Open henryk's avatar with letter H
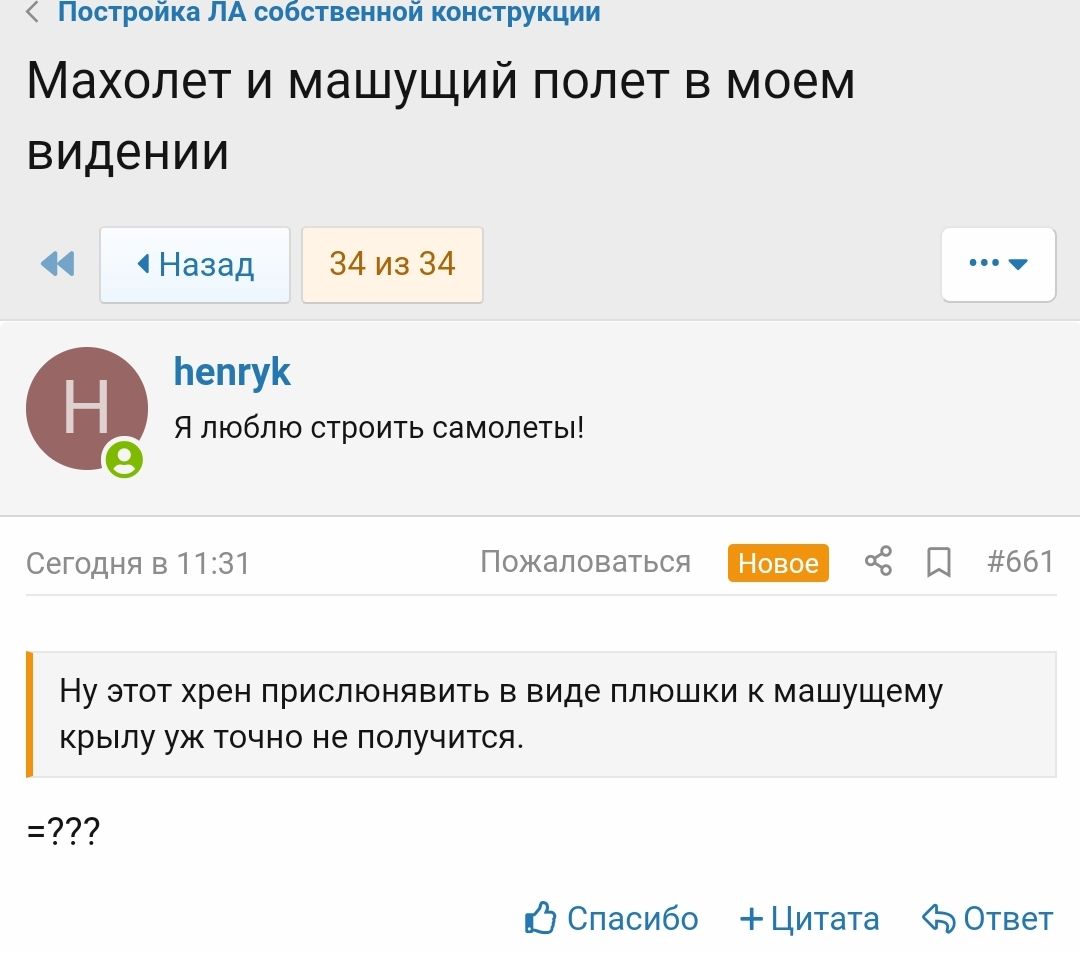The image size is (1080, 953). click(x=87, y=408)
